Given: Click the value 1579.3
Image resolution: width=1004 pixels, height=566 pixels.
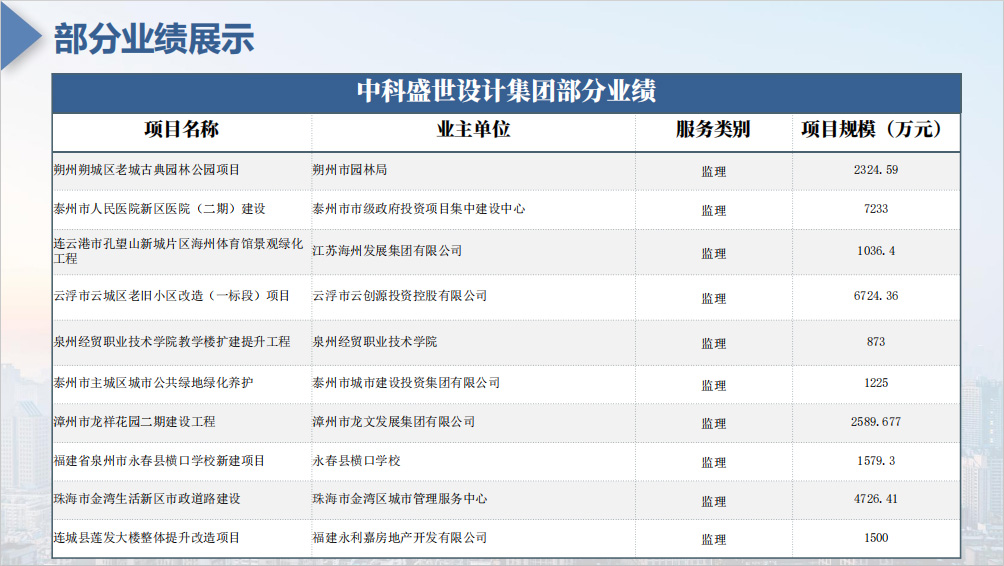Looking at the screenshot, I should click(875, 461).
